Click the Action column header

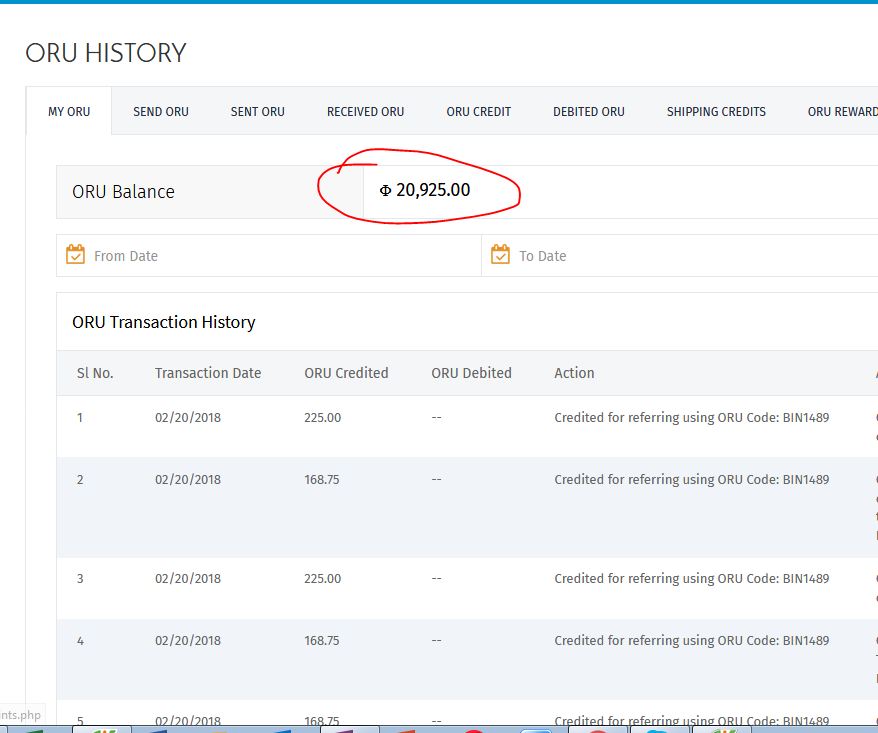pos(574,373)
